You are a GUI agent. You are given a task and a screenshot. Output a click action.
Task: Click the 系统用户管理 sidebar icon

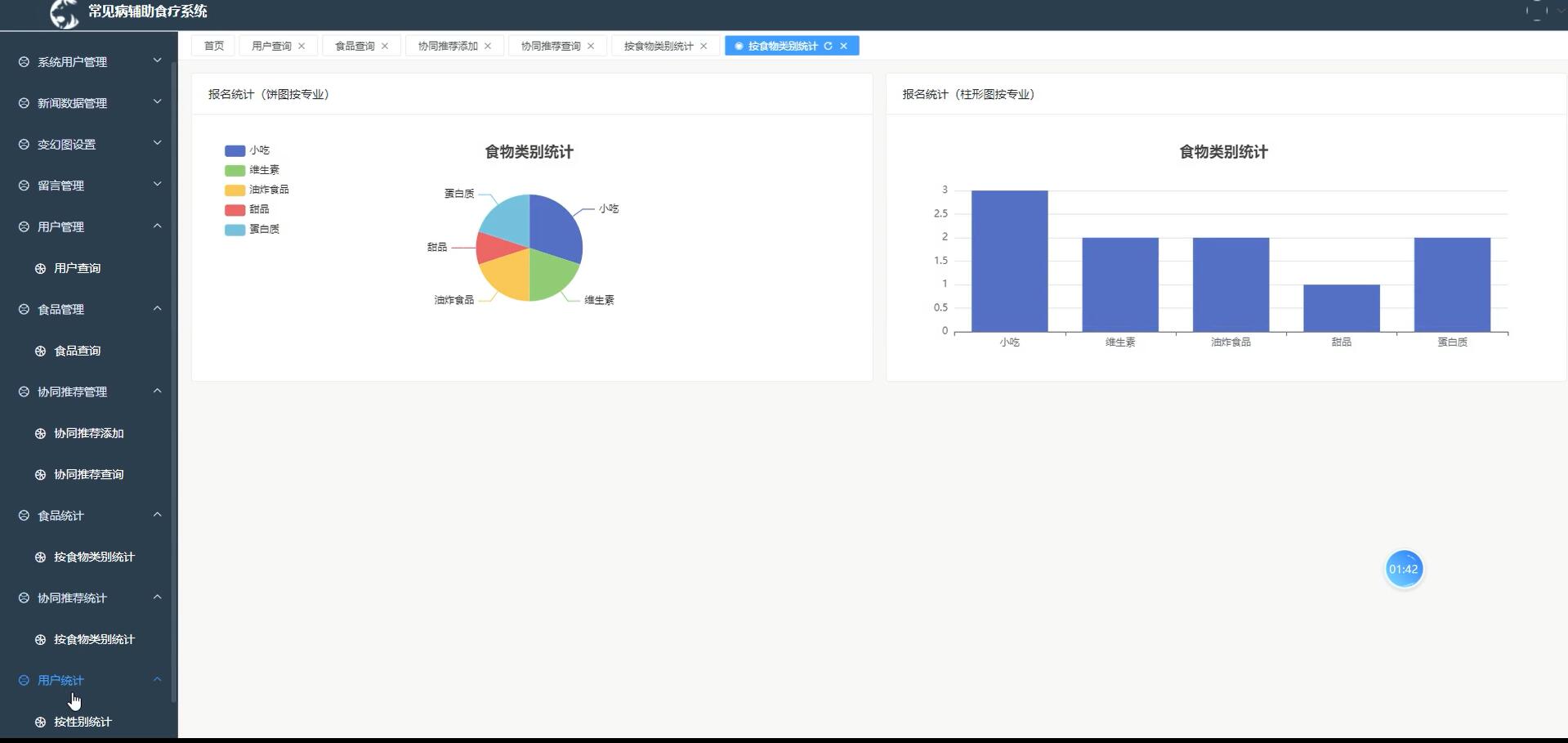[x=22, y=61]
